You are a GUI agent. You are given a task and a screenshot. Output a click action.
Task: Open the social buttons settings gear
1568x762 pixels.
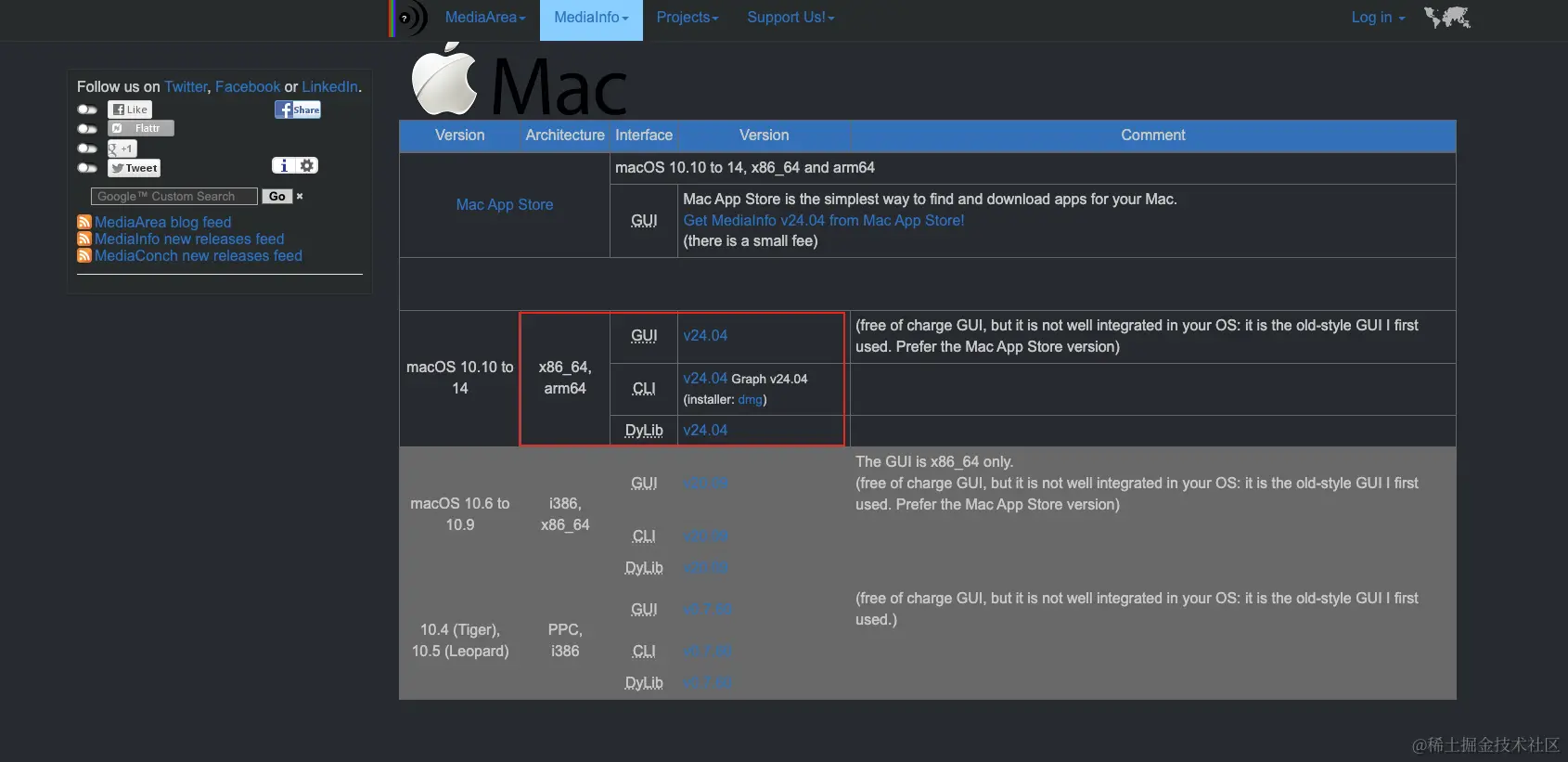[307, 165]
